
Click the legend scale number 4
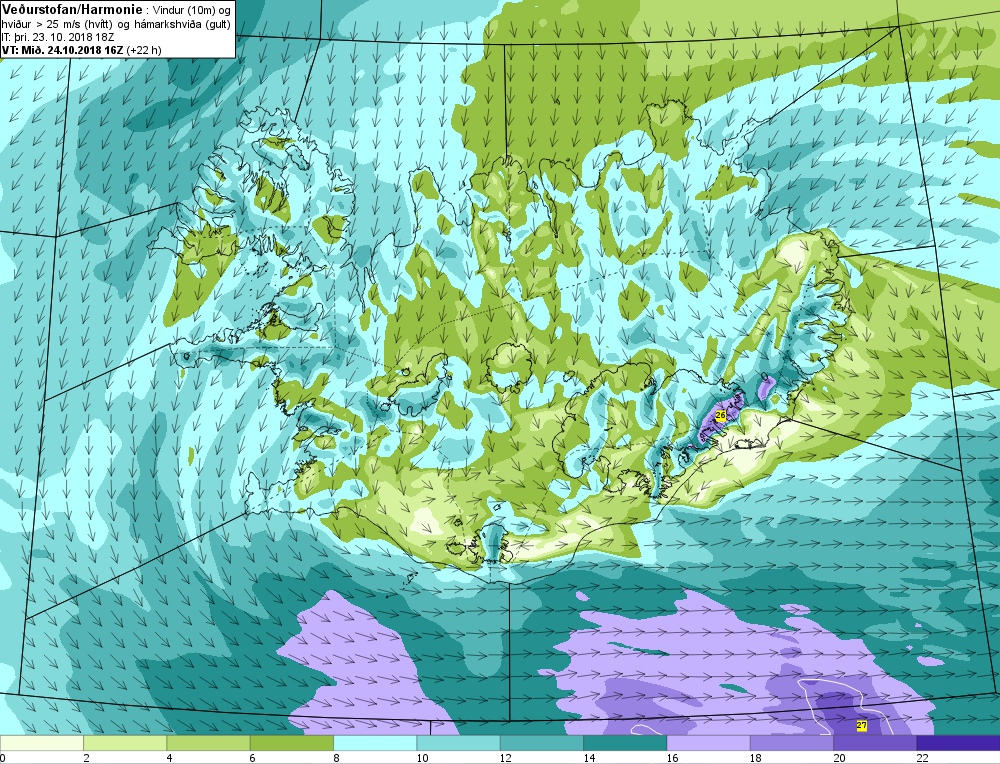pyautogui.click(x=169, y=758)
